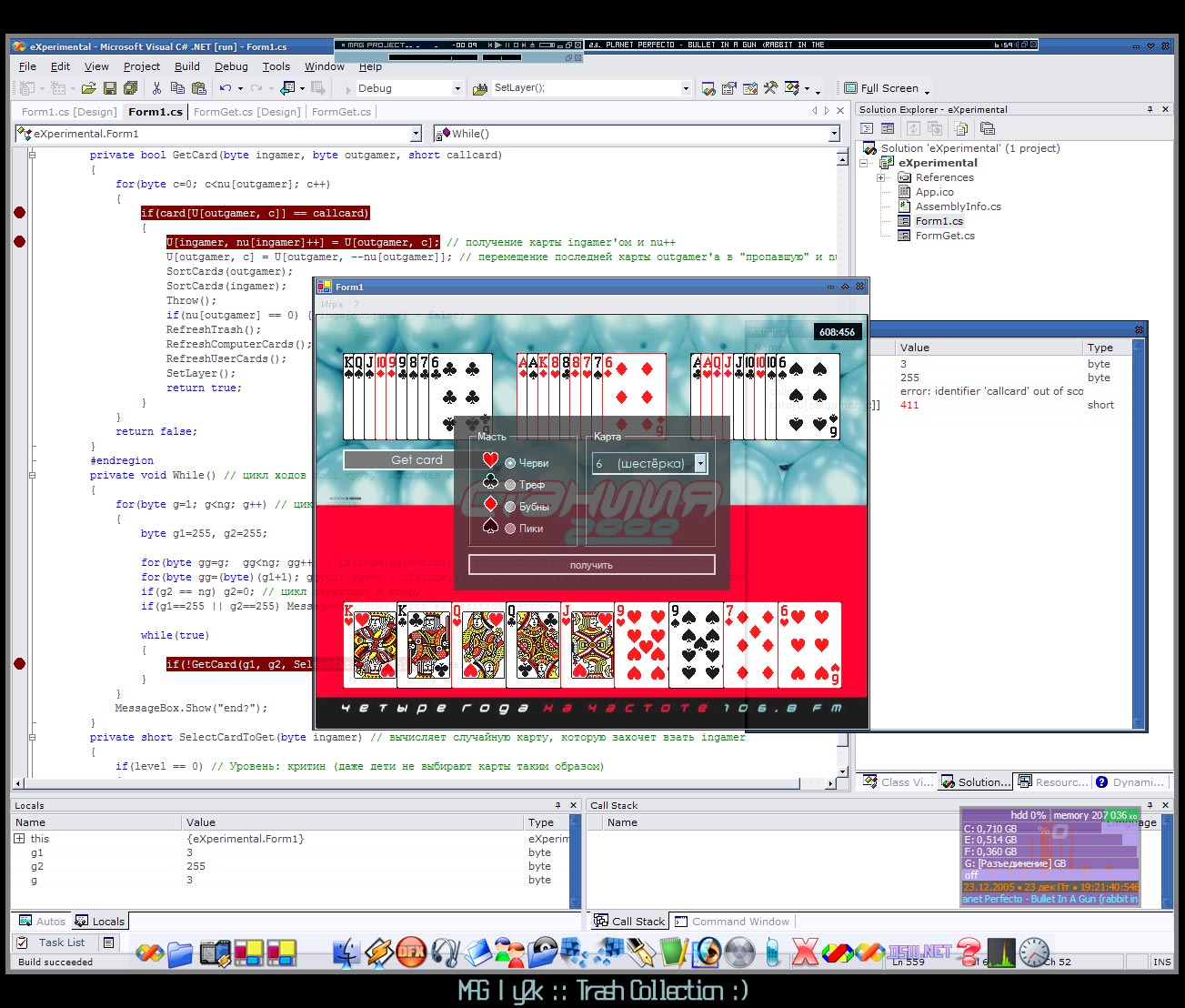The image size is (1185, 1008).
Task: Toggle the Solution Explorer auto-hide pin
Action: click(1150, 109)
